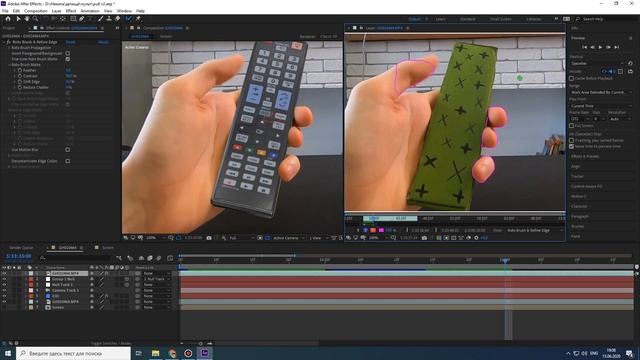The height and width of the screenshot is (360, 640).
Task: Click the red overlay color swatch
Action: click(373, 230)
